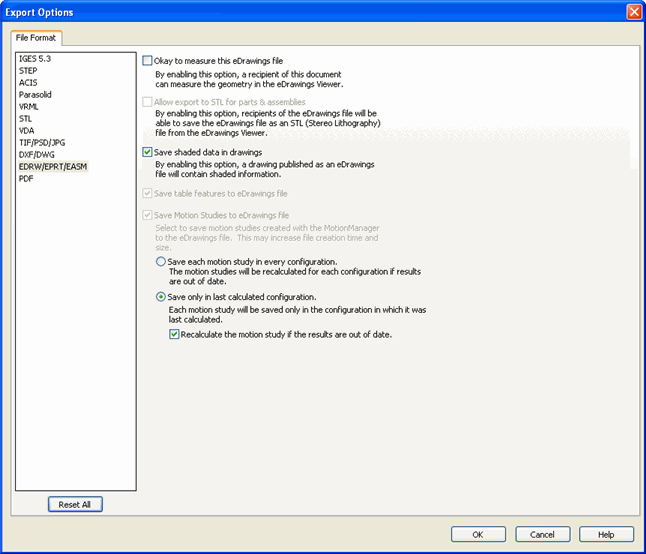This screenshot has width=646, height=554.
Task: Select PDF in format list
Action: tap(26, 179)
